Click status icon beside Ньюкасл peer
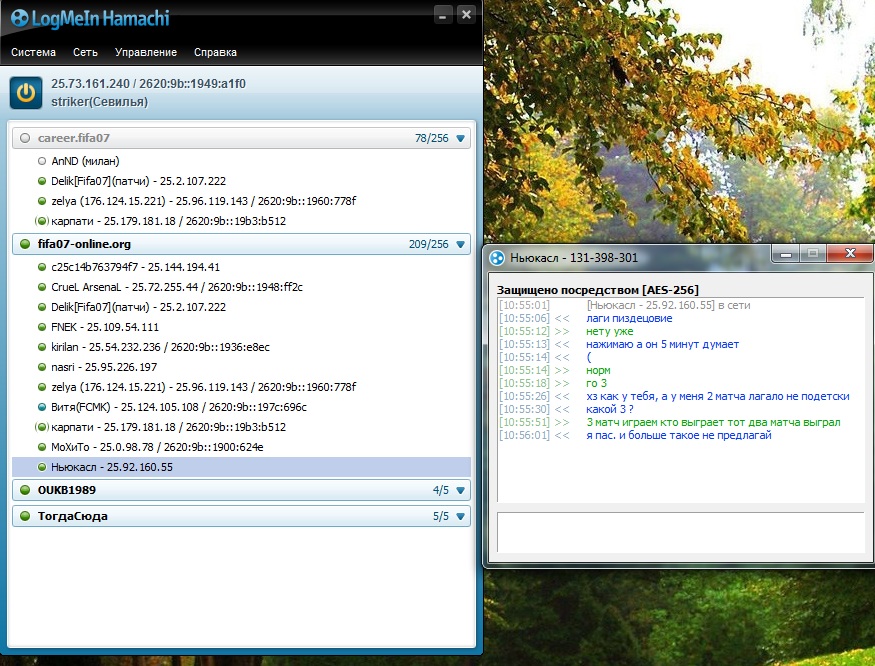875x666 pixels. coord(42,467)
